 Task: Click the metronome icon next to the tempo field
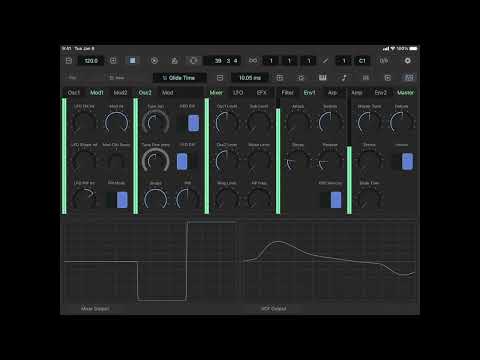[x=113, y=61]
